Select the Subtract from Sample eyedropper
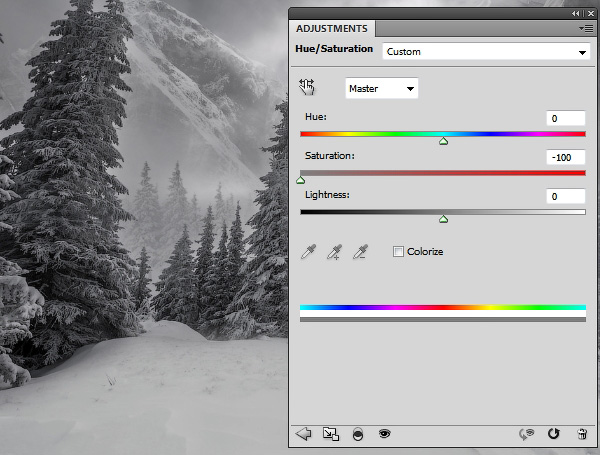 pos(360,251)
